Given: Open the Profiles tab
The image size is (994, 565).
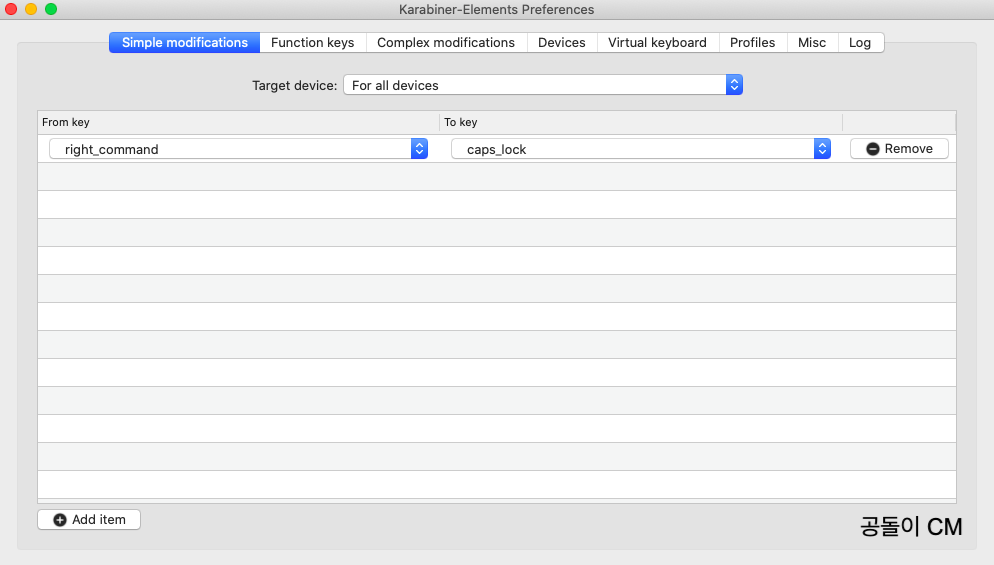Looking at the screenshot, I should [x=752, y=42].
